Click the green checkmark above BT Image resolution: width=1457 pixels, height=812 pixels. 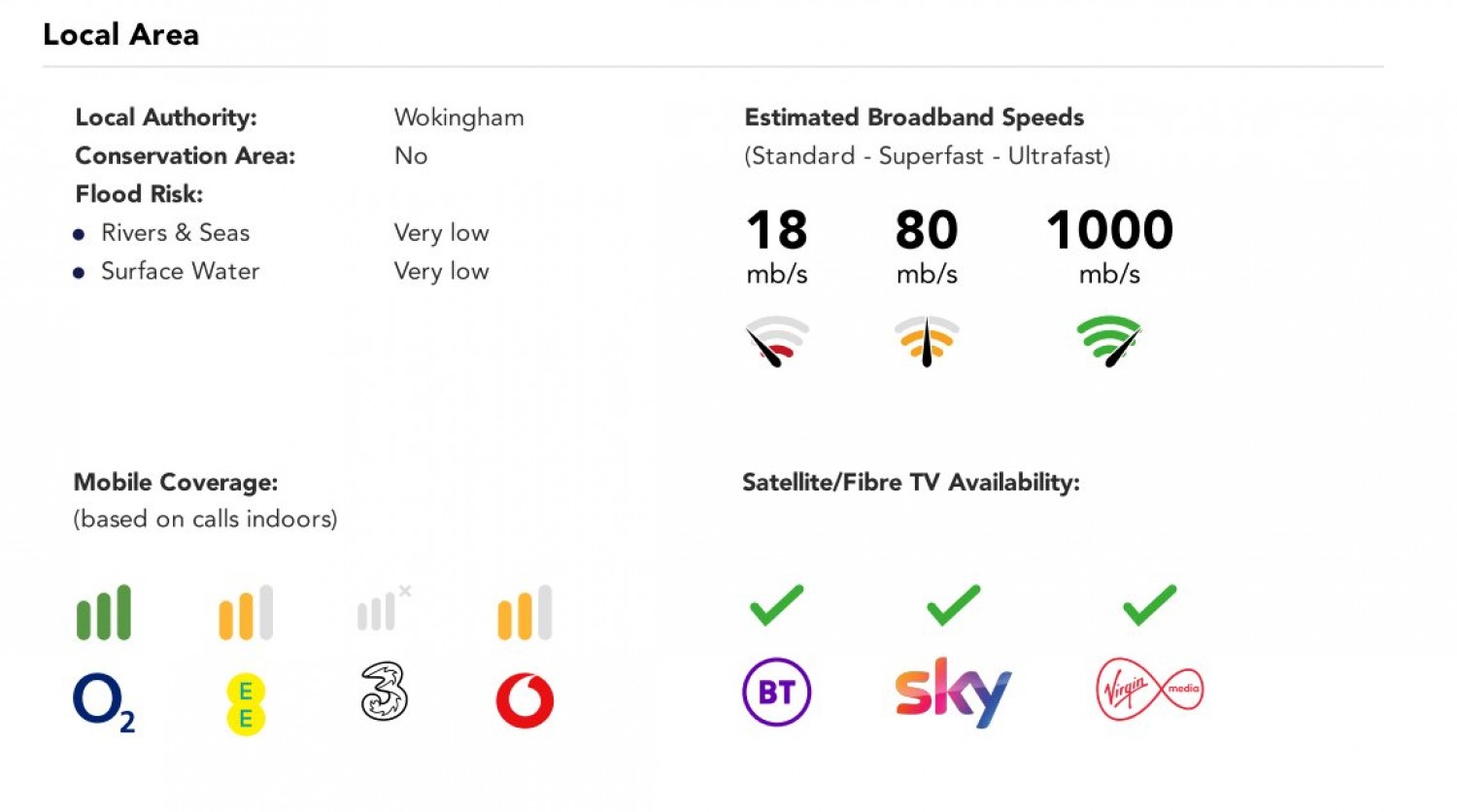pos(777,605)
